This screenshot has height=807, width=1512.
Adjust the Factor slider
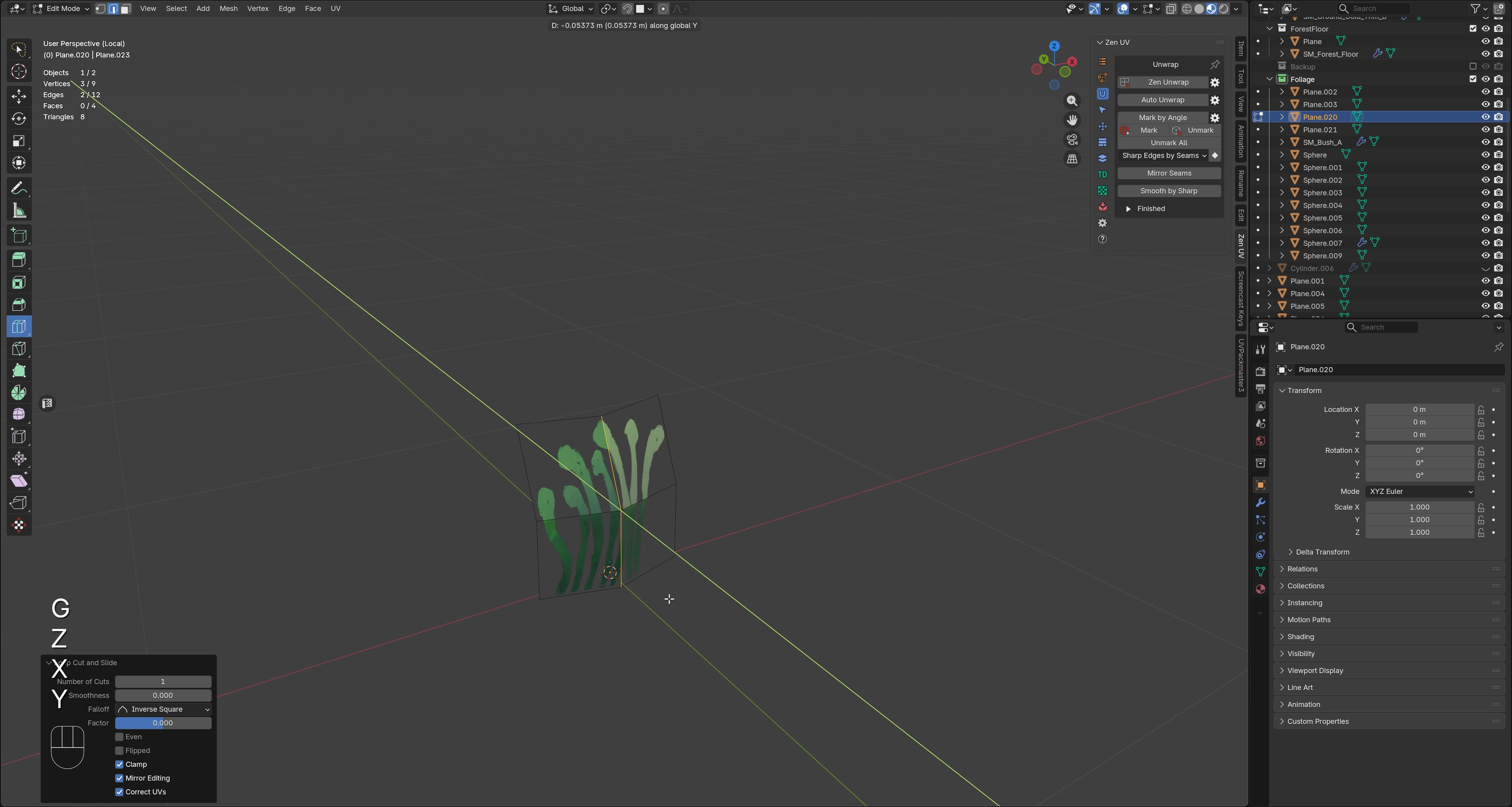163,724
